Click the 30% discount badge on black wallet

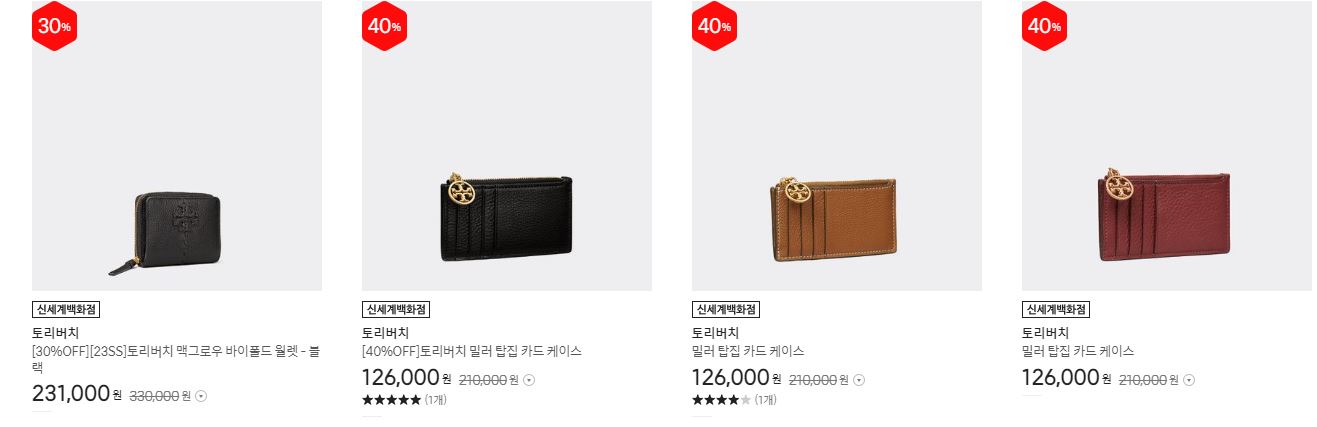click(55, 26)
